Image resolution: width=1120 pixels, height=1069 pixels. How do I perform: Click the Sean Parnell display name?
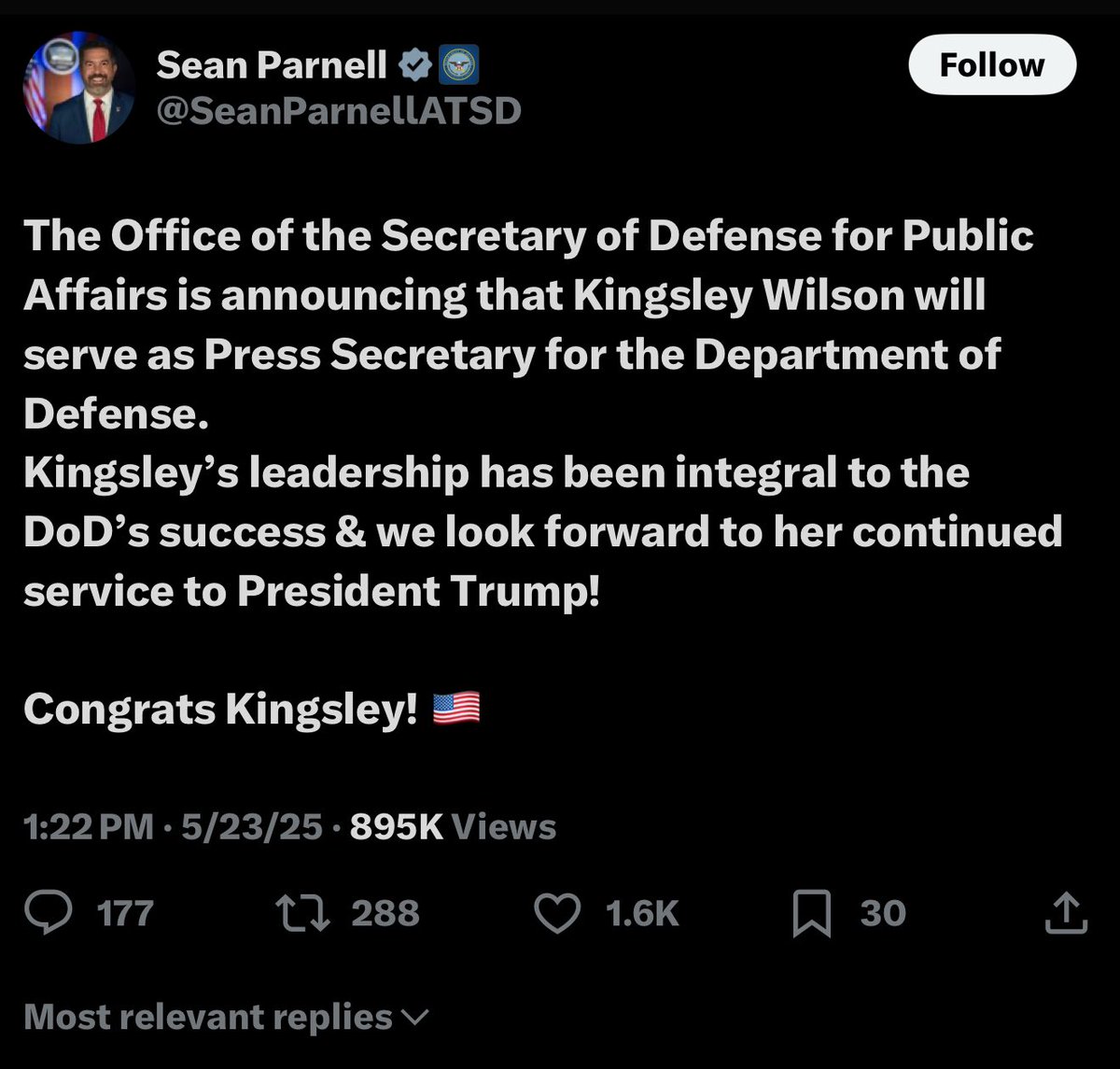click(x=272, y=65)
